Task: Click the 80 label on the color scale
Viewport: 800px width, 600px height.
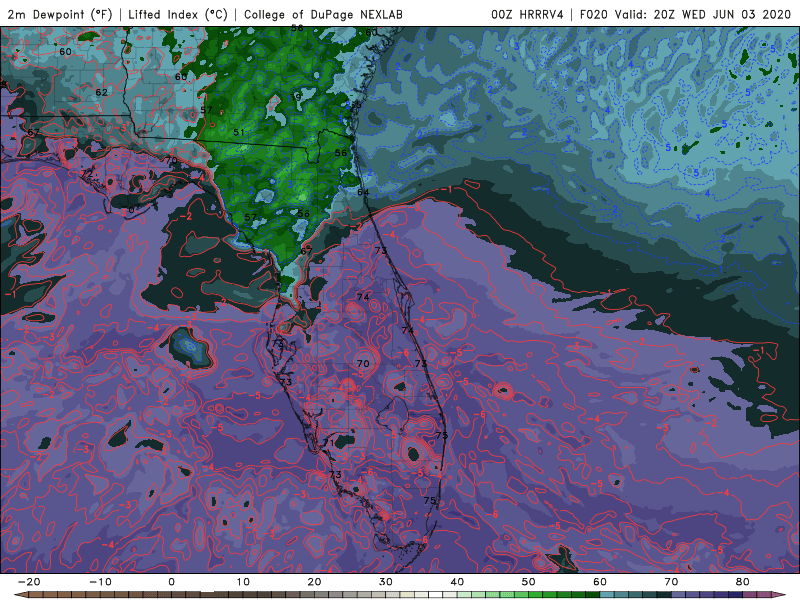Action: click(743, 582)
